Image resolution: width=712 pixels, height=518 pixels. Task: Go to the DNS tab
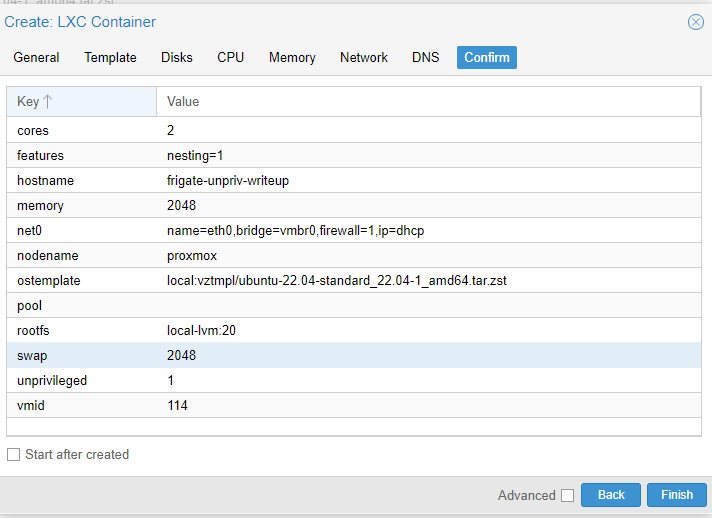(x=425, y=58)
